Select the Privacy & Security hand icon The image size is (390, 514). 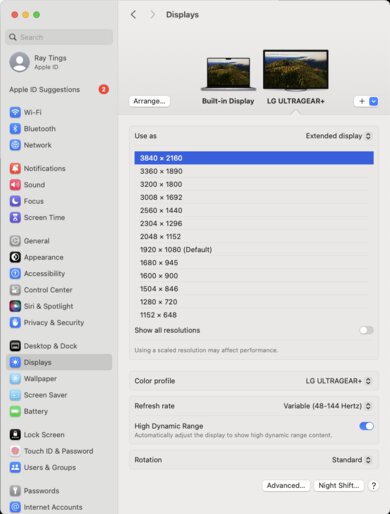click(x=15, y=322)
